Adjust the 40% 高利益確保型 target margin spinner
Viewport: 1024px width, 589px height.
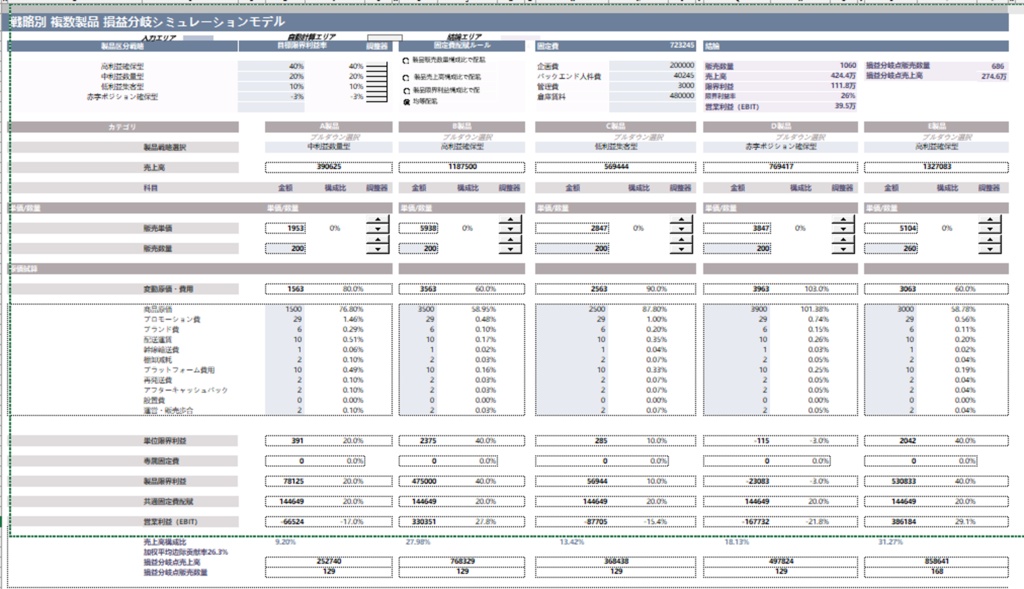point(376,67)
